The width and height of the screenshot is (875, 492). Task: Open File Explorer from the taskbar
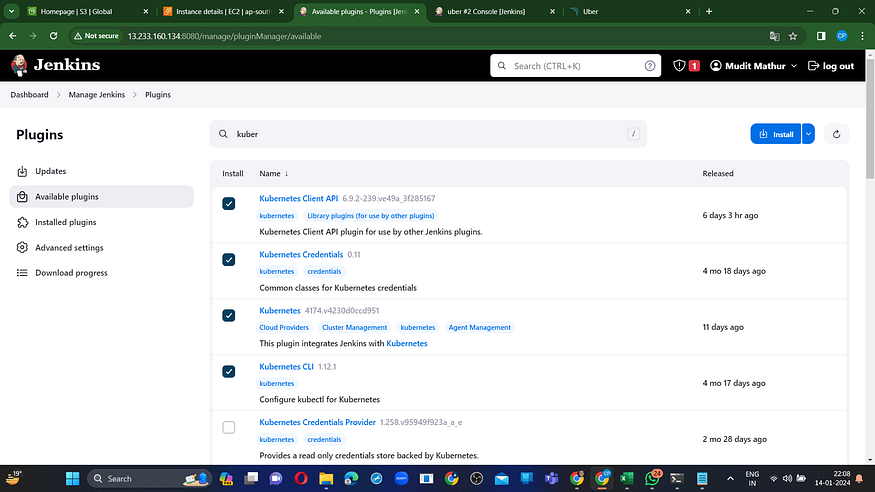point(326,479)
